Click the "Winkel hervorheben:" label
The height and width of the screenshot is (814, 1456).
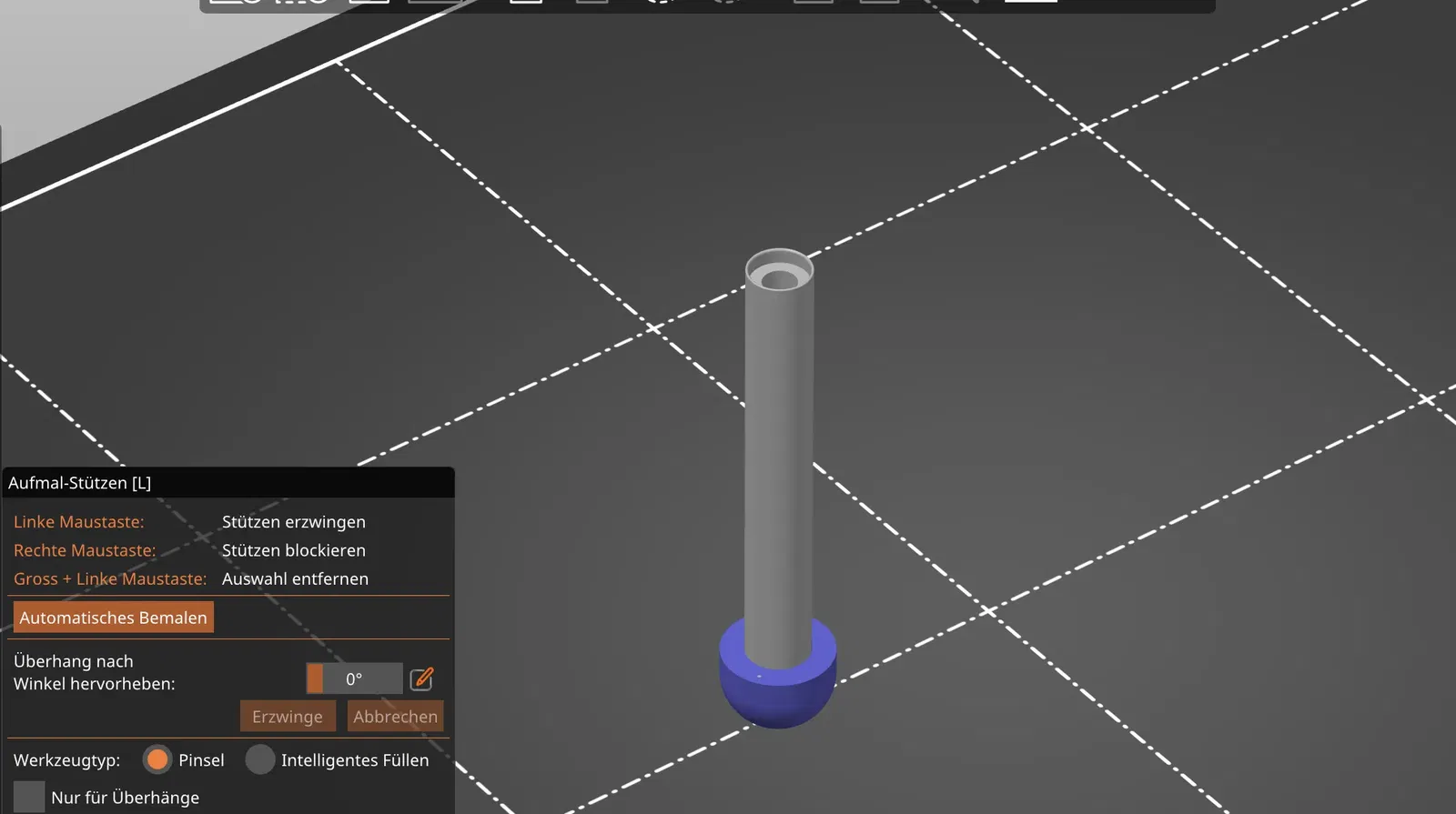point(95,684)
